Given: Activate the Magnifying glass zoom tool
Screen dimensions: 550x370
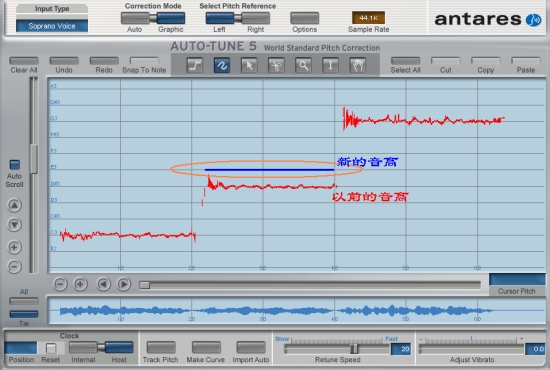Looking at the screenshot, I should point(303,65).
